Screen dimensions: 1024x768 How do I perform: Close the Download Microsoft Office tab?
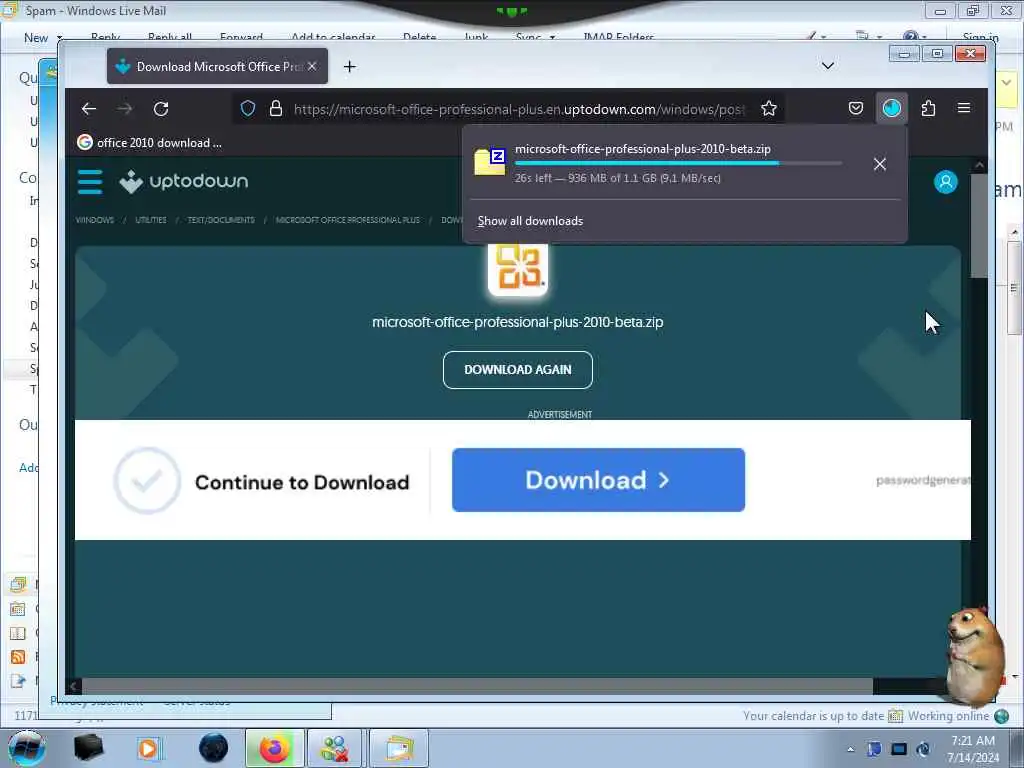coord(312,67)
